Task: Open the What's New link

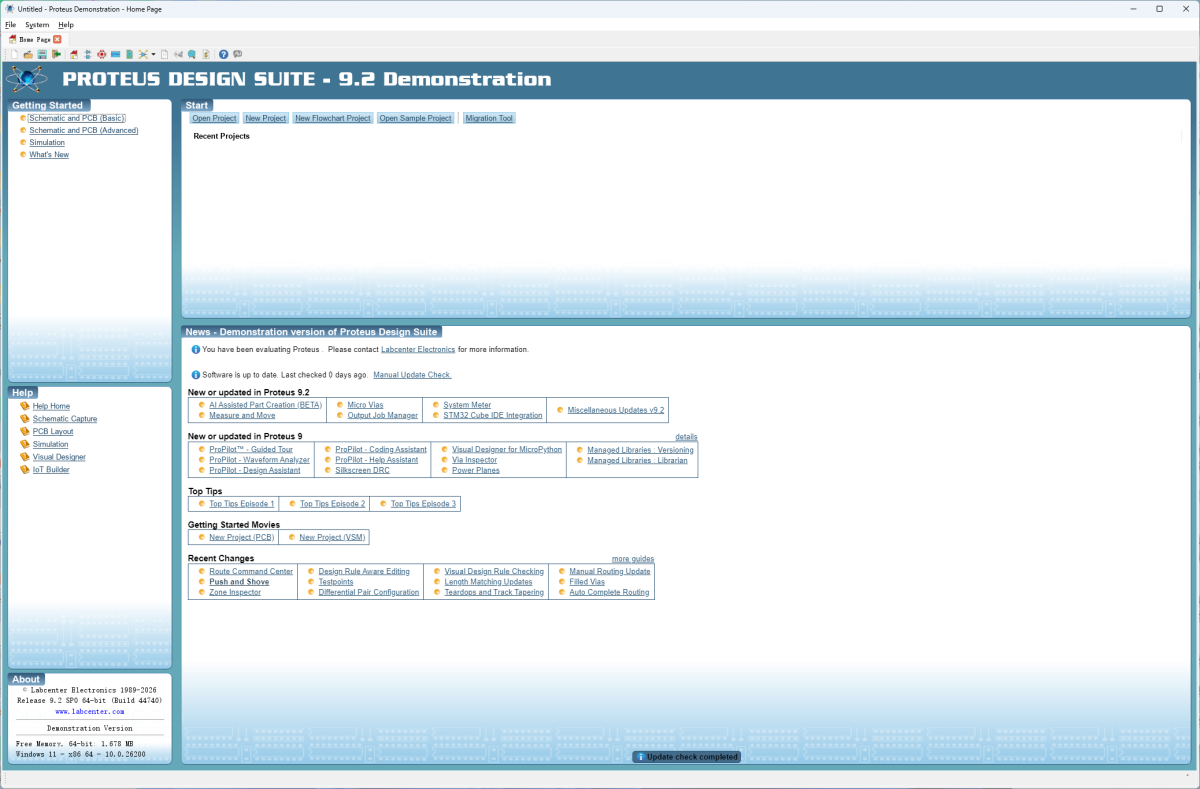Action: click(49, 155)
